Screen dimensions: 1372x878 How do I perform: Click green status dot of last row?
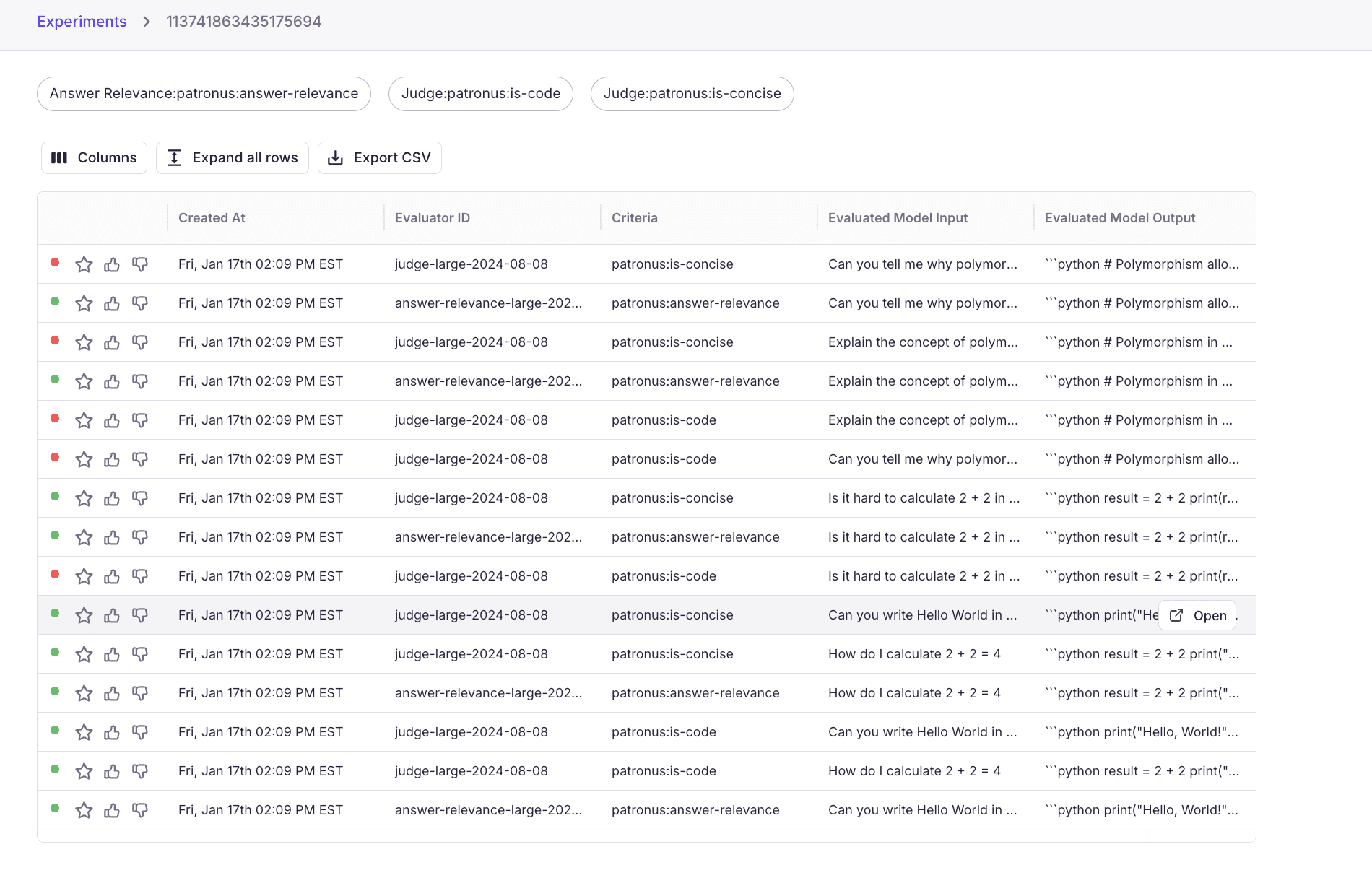point(55,809)
